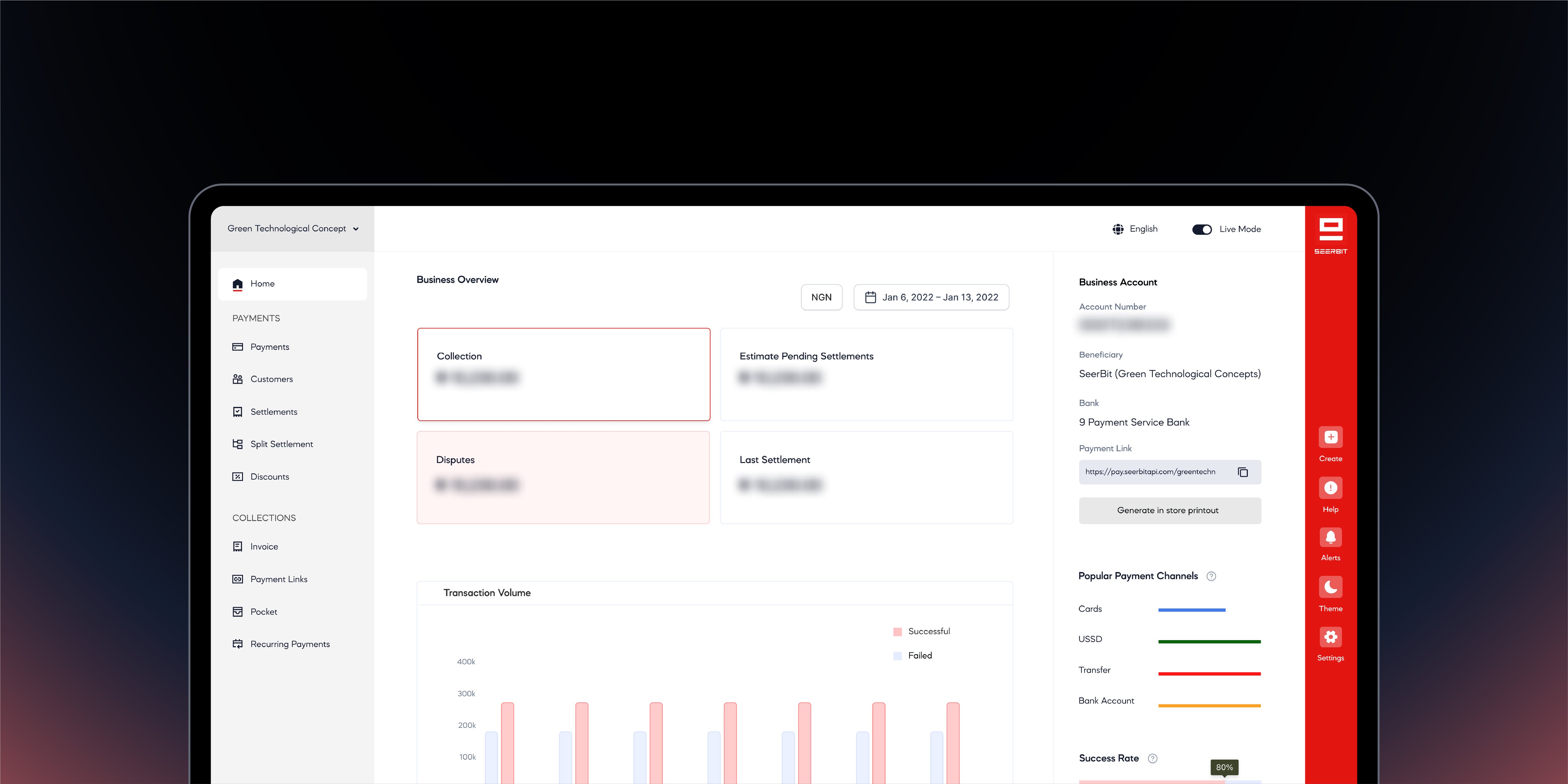Click the Customers icon
The height and width of the screenshot is (784, 1568).
click(237, 379)
